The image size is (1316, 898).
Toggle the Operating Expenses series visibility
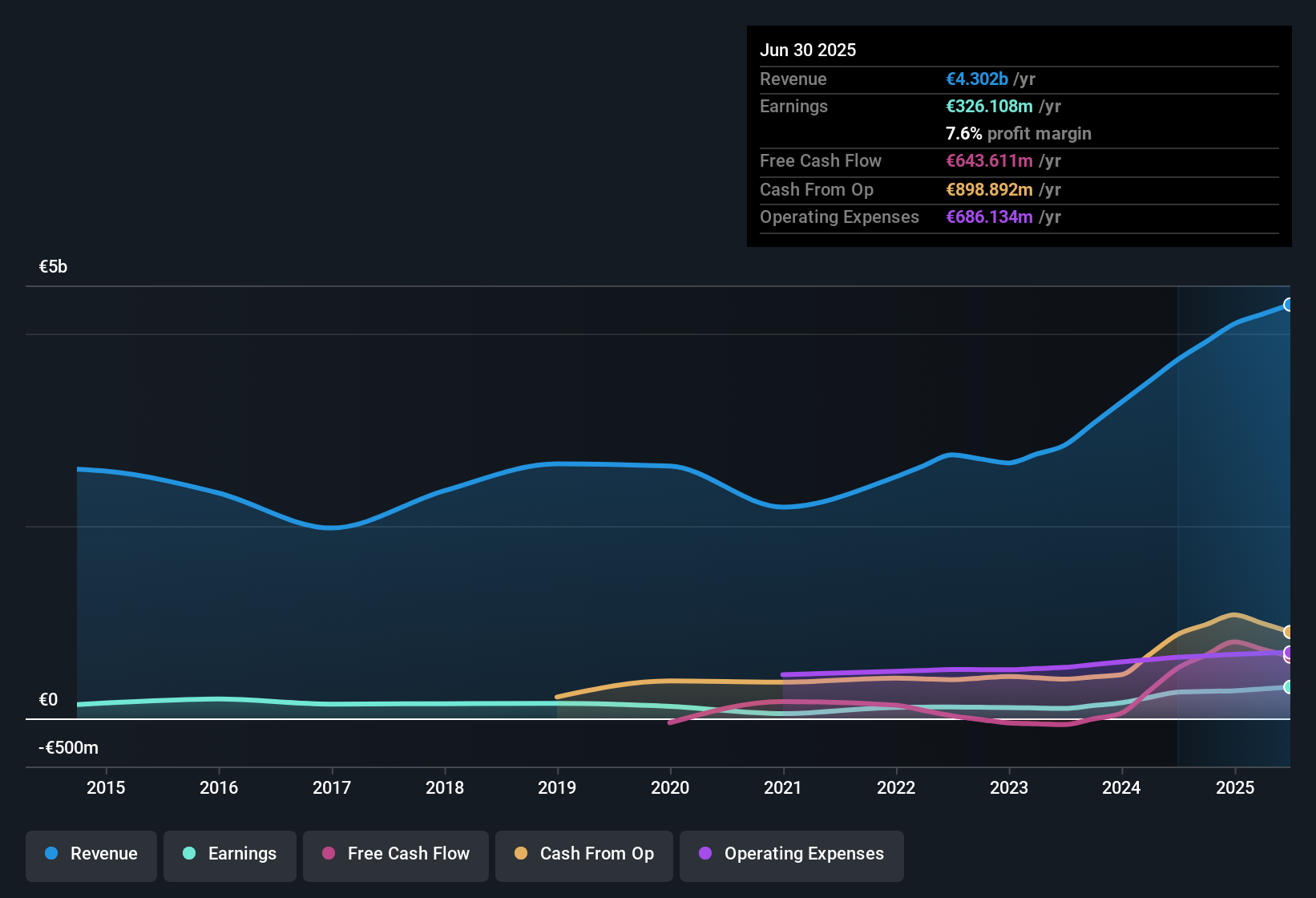[x=791, y=854]
